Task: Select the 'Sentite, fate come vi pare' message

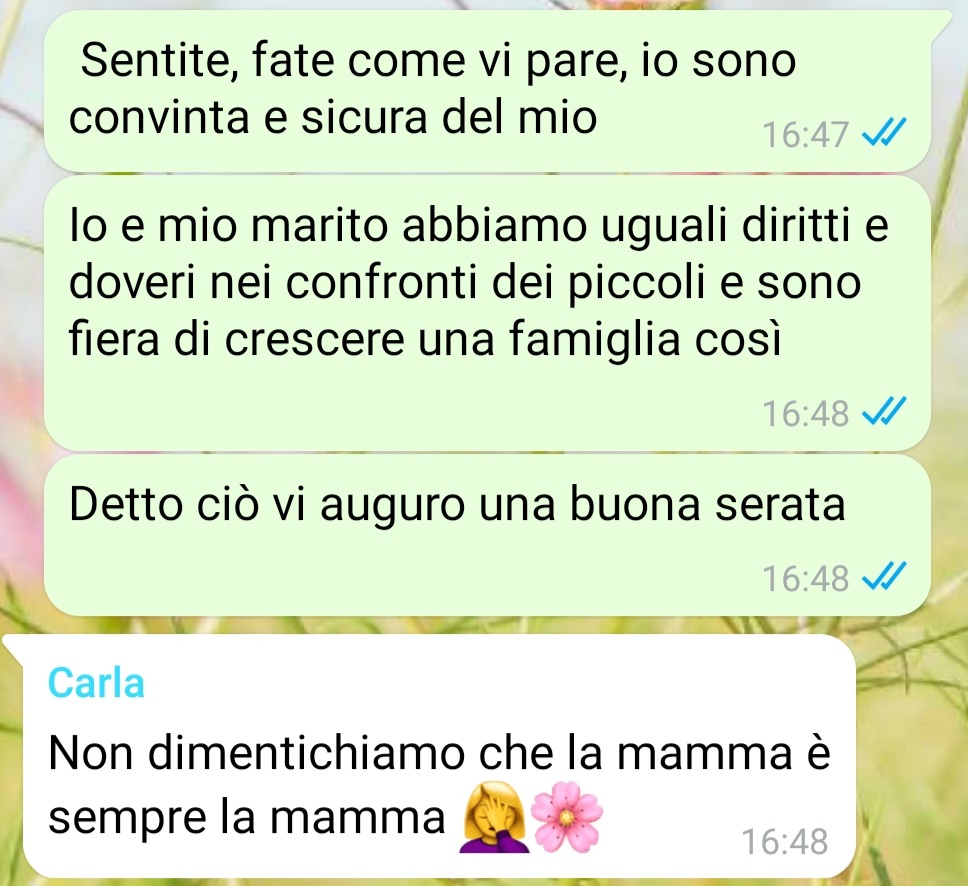Action: coord(487,91)
